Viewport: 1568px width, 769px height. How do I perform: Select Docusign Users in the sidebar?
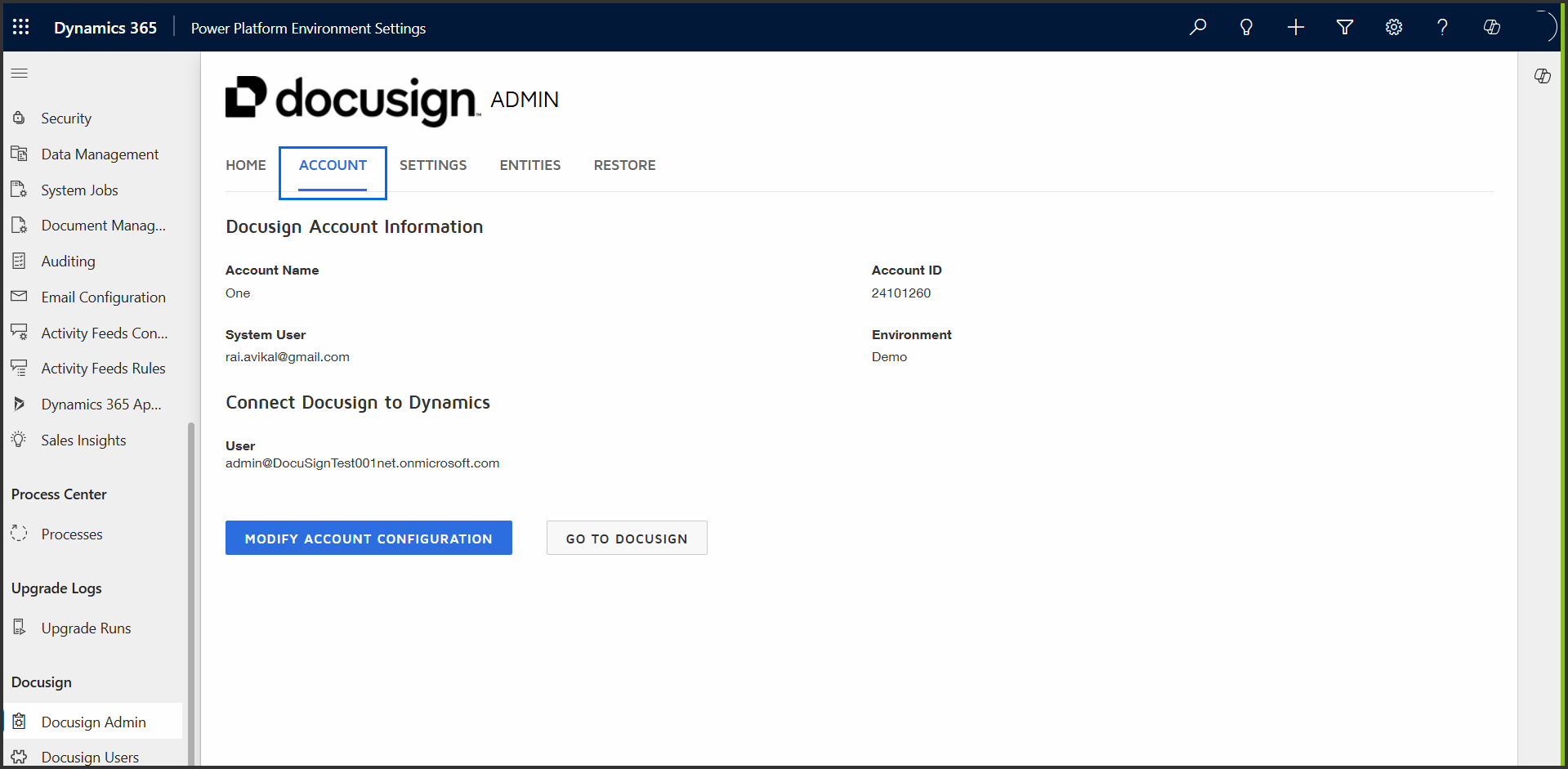(x=90, y=757)
